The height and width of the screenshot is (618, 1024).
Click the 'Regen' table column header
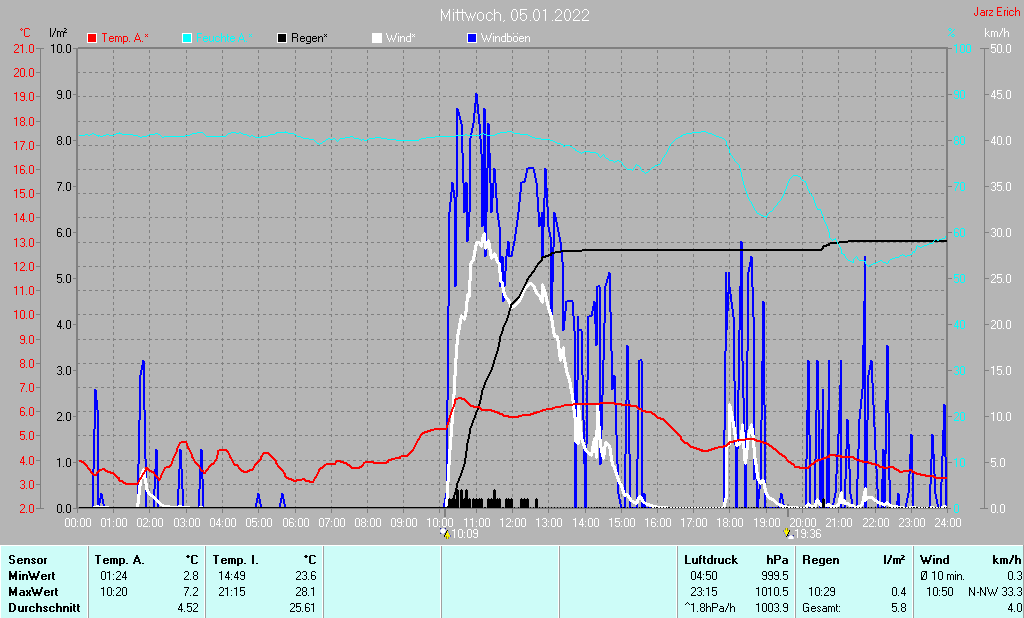click(x=821, y=560)
